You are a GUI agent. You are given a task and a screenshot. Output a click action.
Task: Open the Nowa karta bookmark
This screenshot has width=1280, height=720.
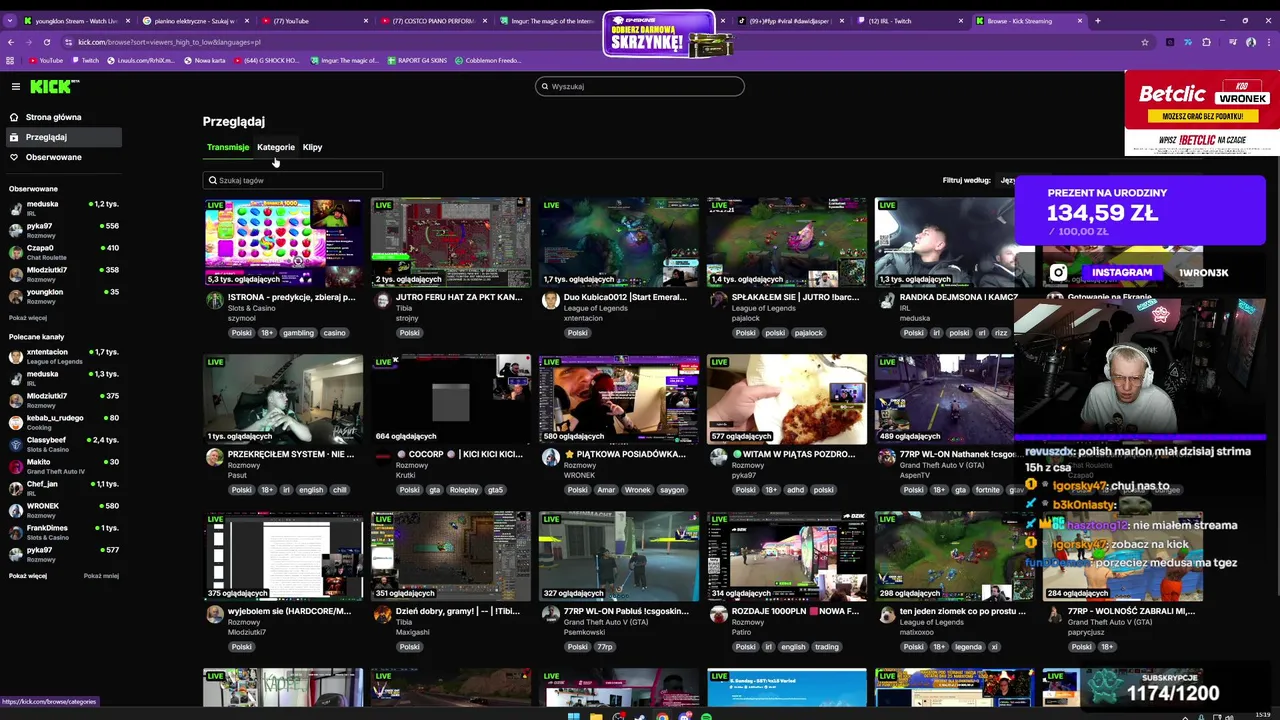click(204, 60)
